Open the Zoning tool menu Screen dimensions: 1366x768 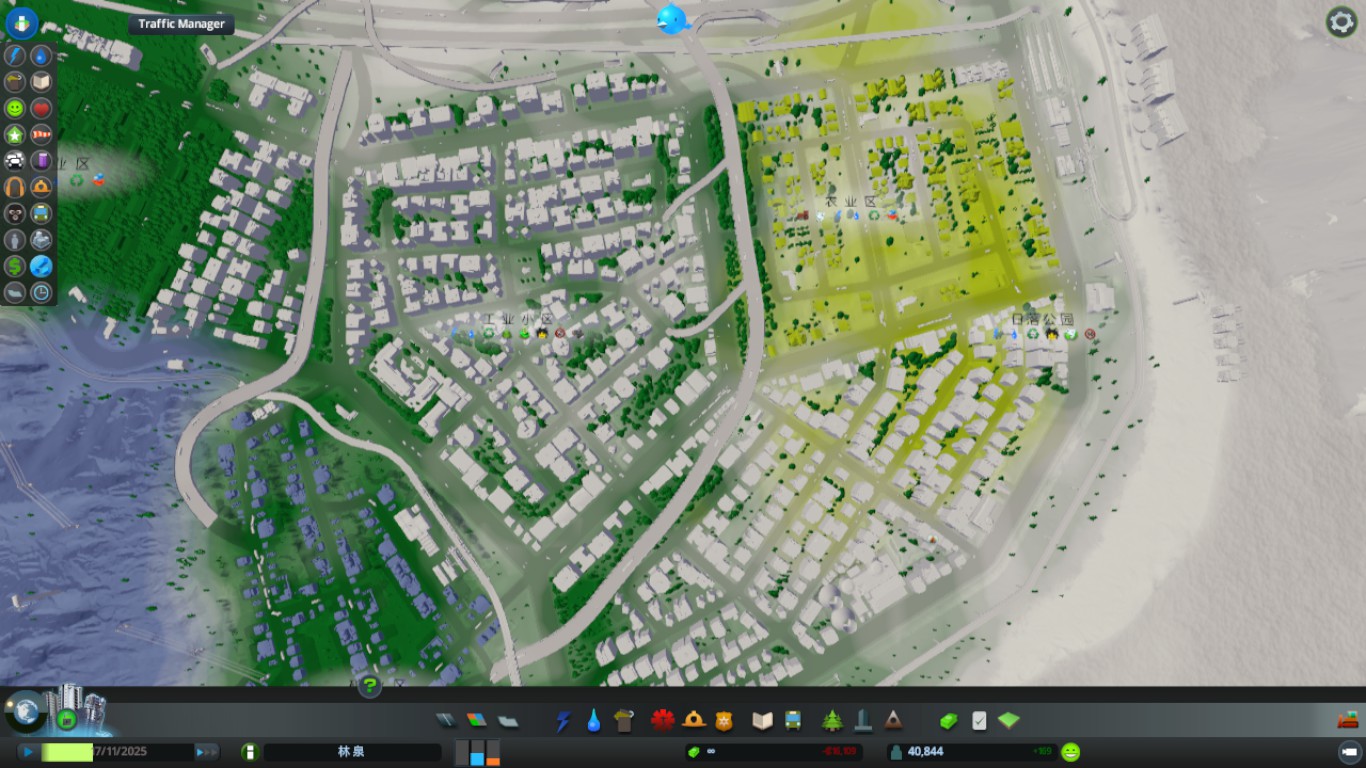pos(477,720)
